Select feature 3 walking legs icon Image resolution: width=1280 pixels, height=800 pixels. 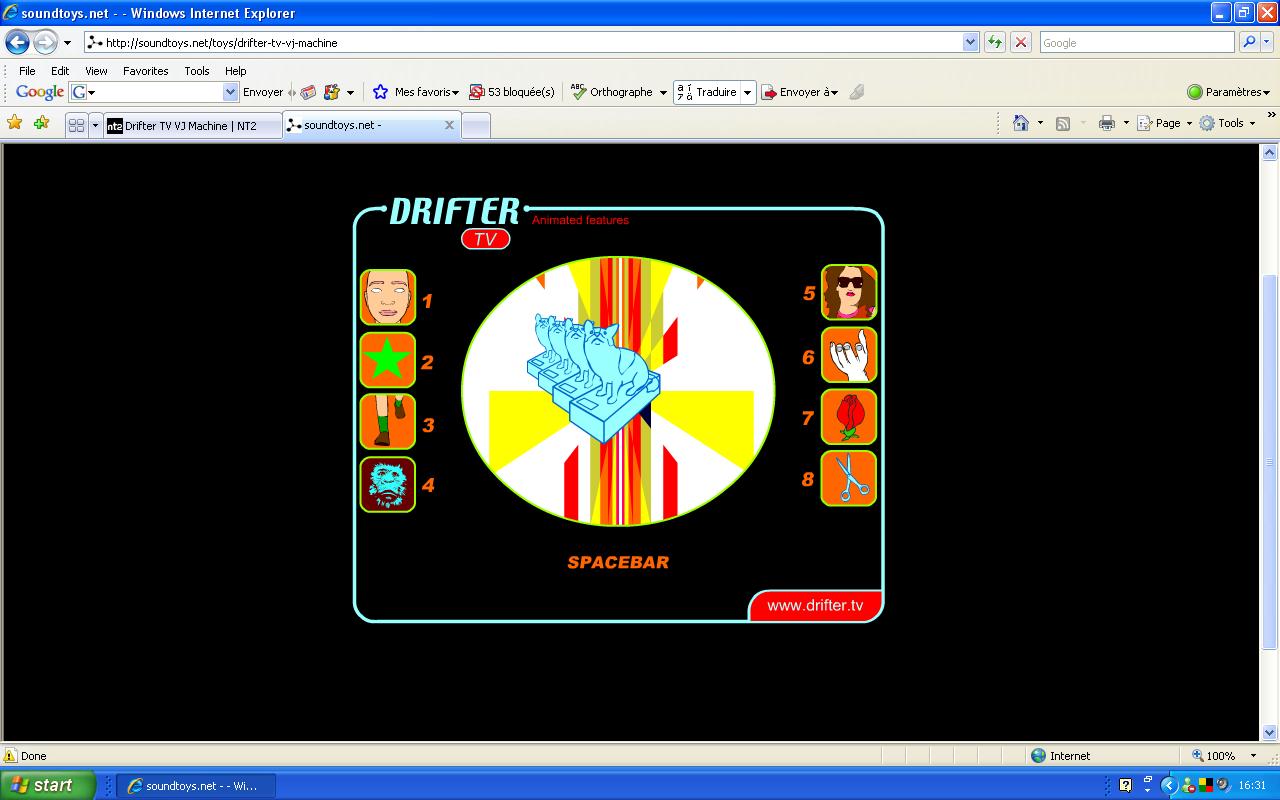pos(388,422)
